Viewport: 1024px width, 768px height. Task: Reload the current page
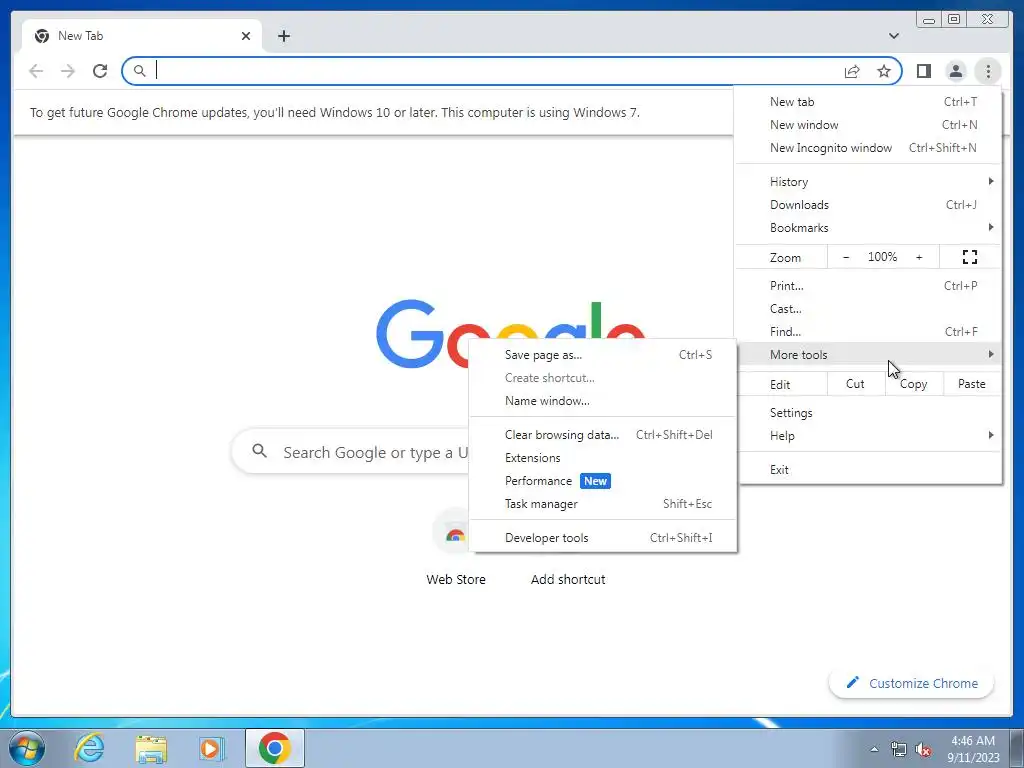[100, 71]
